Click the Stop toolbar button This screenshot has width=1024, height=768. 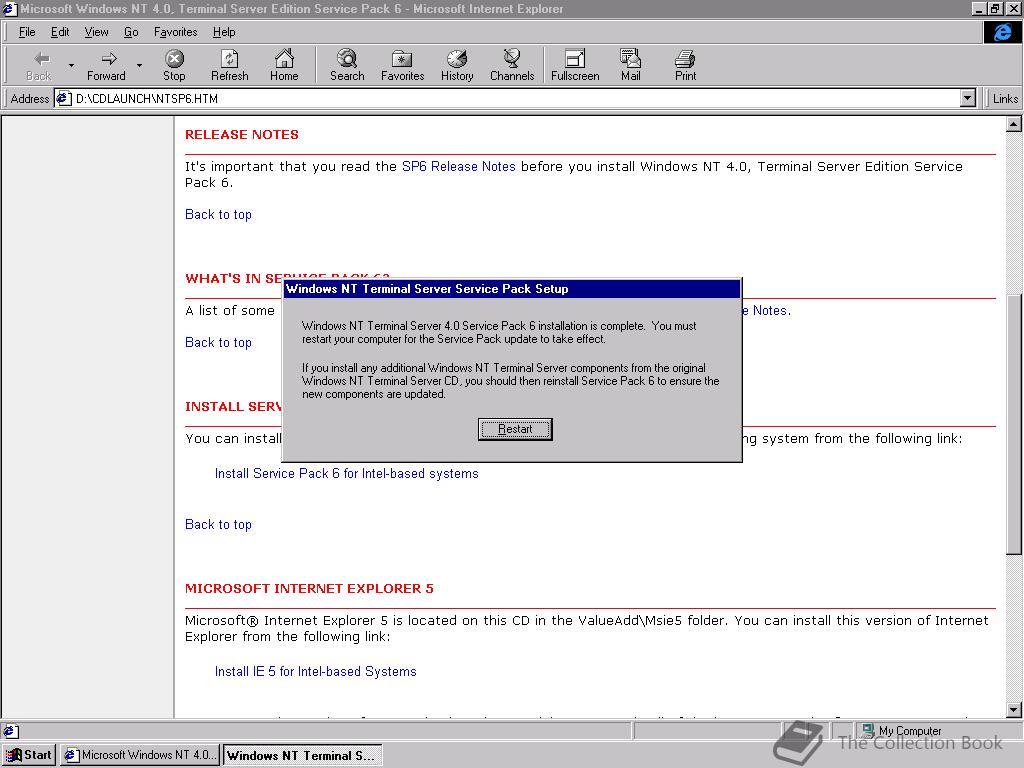174,66
